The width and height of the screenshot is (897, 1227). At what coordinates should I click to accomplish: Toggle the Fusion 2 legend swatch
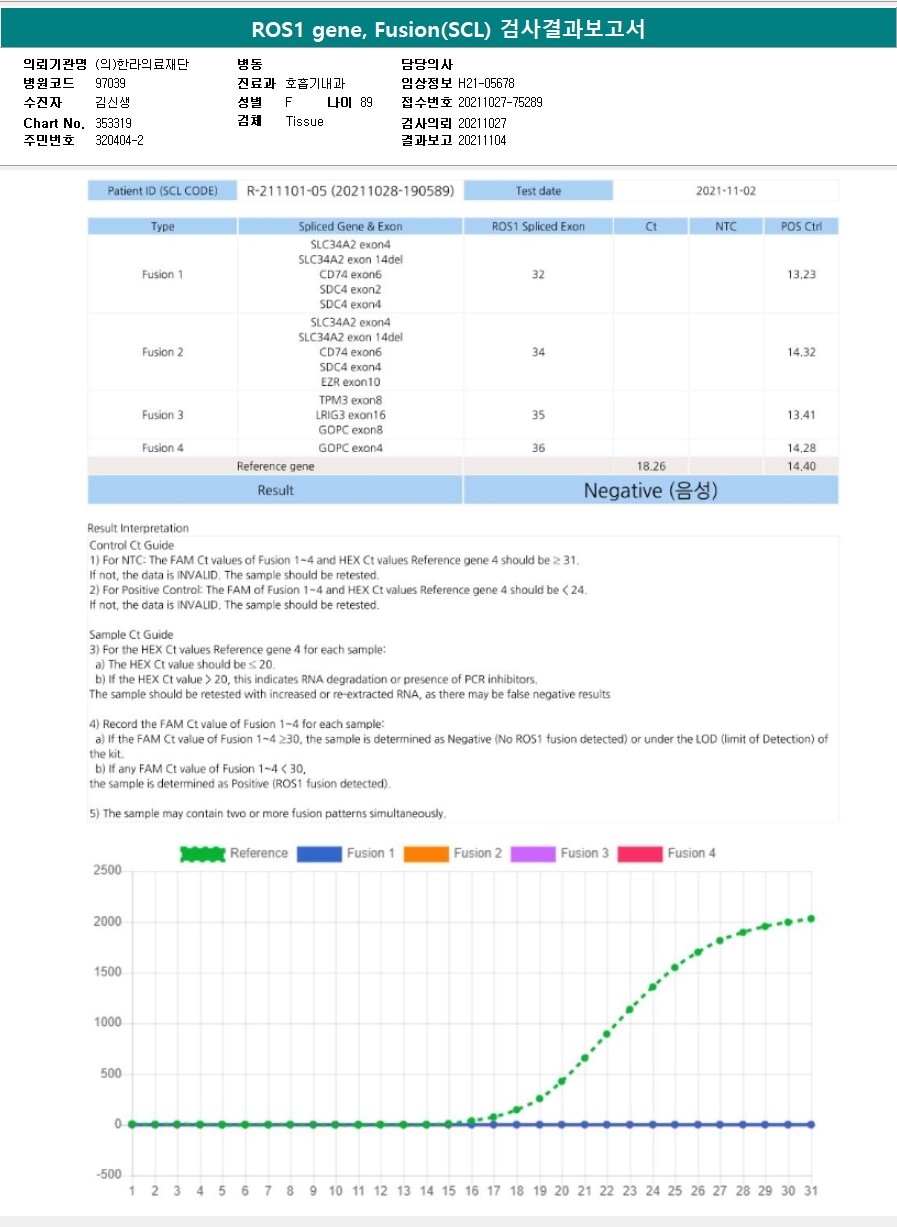[x=426, y=854]
